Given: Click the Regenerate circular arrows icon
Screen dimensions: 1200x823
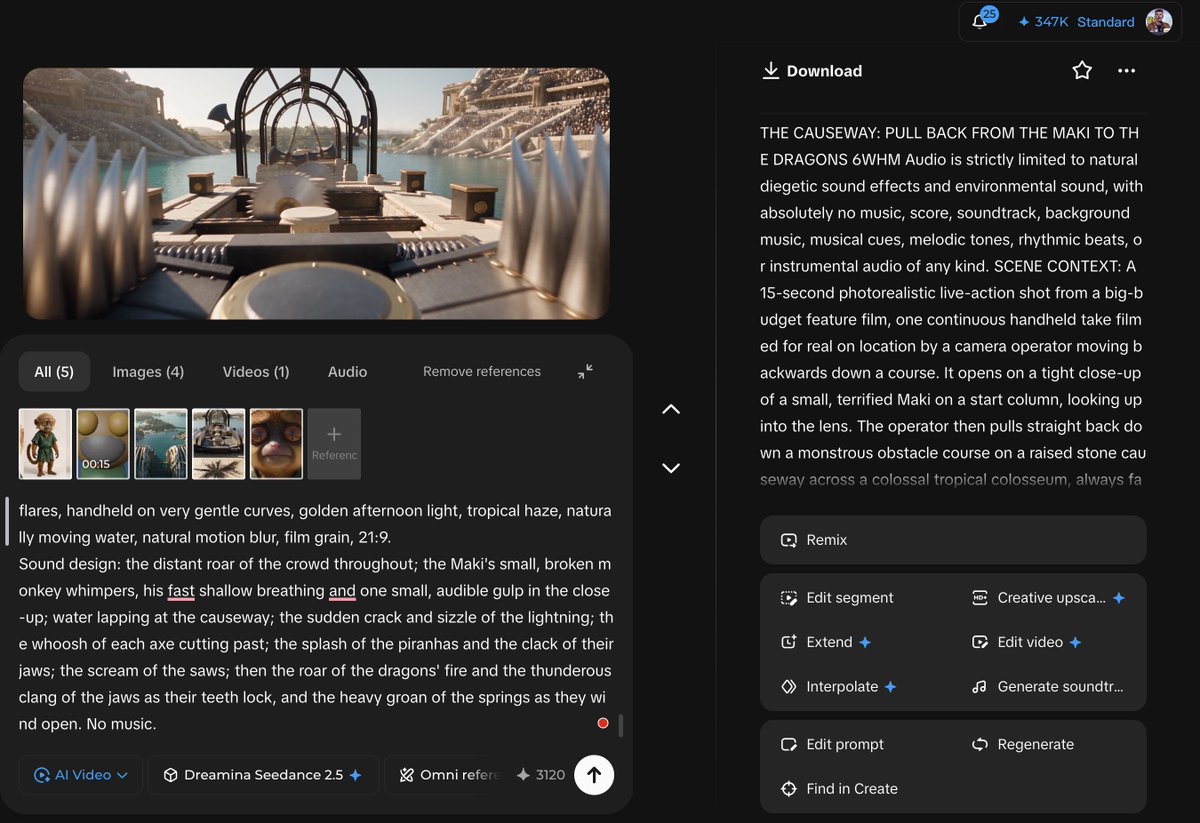Looking at the screenshot, I should pos(980,744).
